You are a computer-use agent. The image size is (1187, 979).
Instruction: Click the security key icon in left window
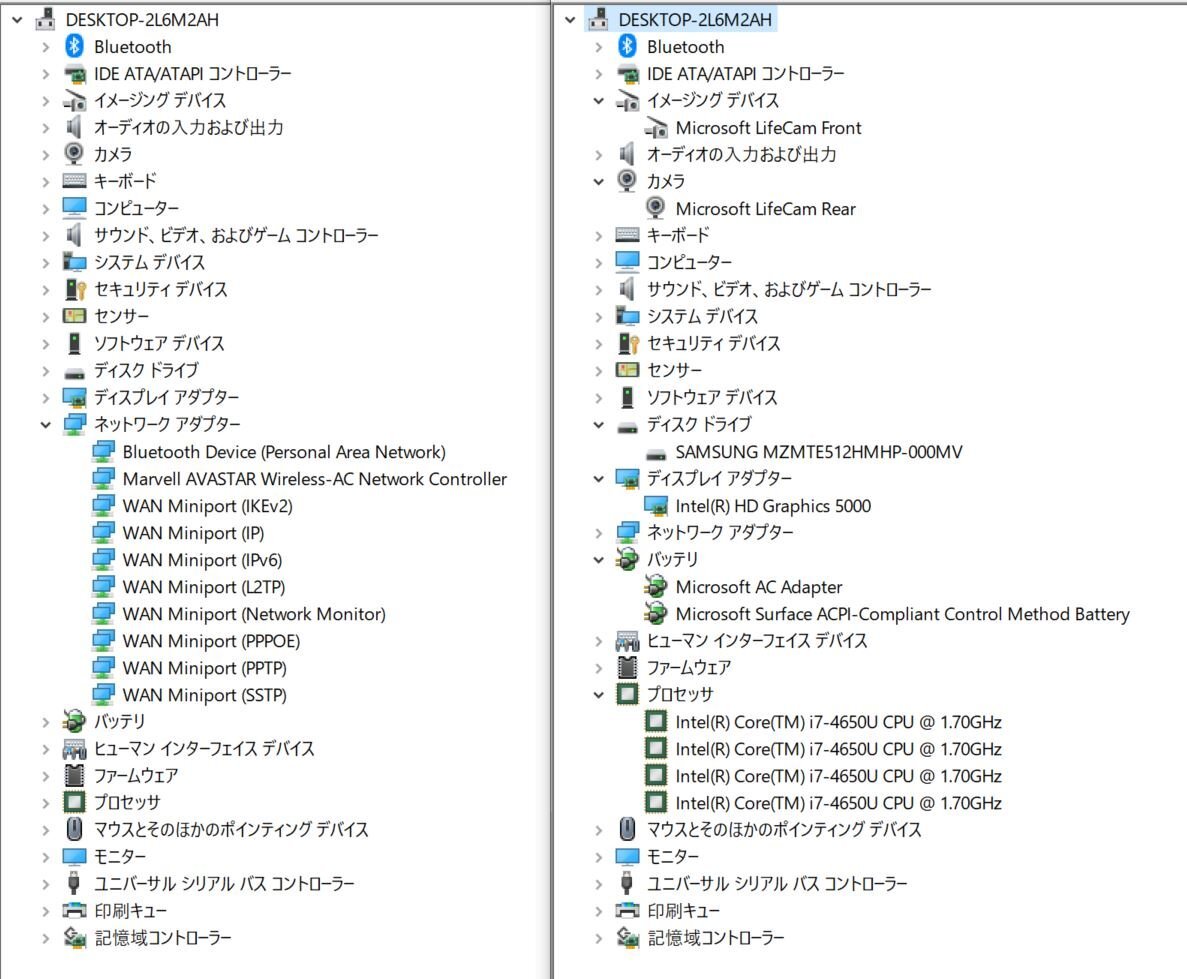pyautogui.click(x=74, y=289)
